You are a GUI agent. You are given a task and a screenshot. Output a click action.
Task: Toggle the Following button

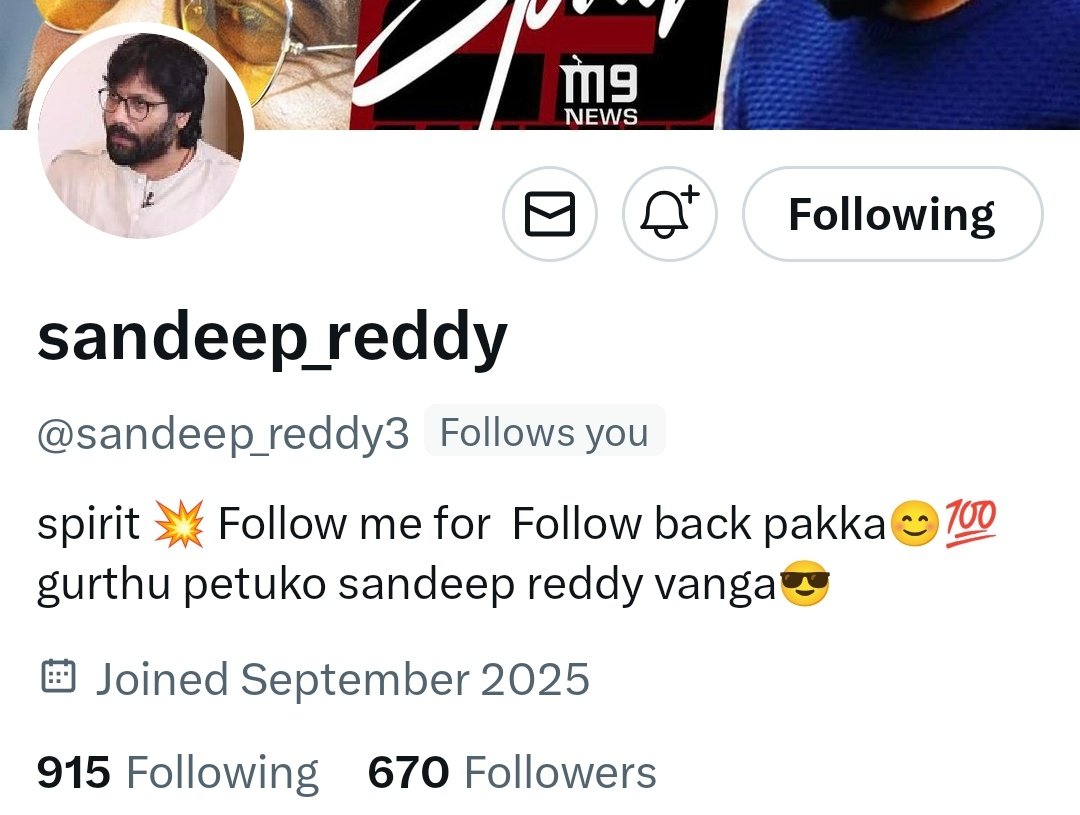tap(893, 214)
